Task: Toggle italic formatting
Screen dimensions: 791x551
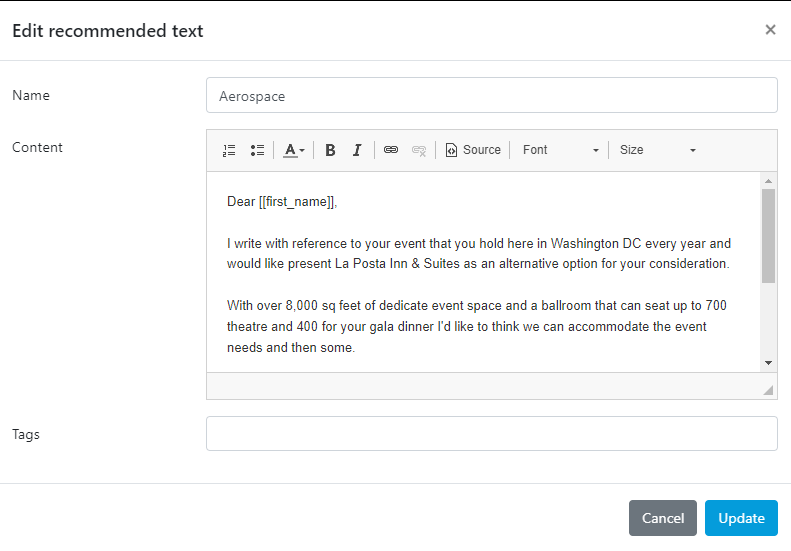Action: pyautogui.click(x=357, y=150)
